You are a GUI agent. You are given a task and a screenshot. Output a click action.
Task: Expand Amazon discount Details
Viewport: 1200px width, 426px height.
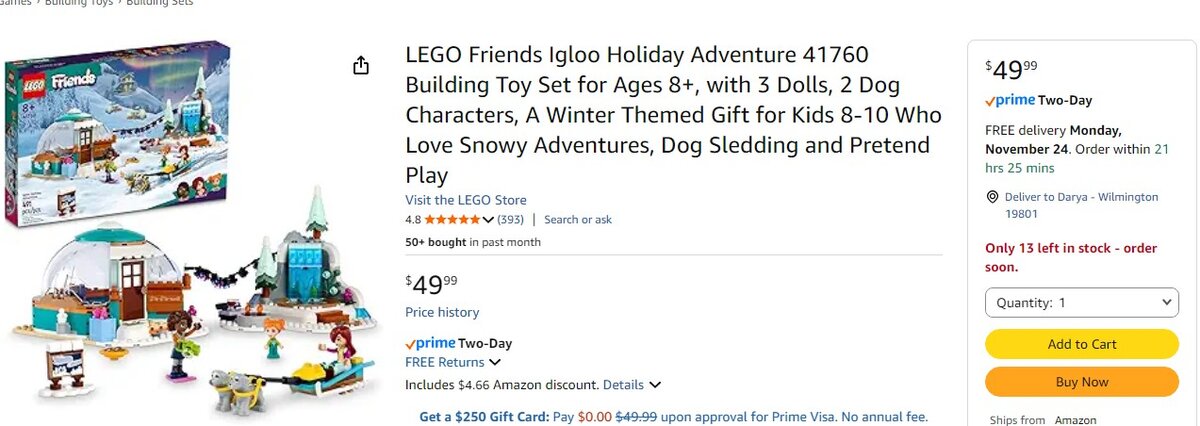655,384
